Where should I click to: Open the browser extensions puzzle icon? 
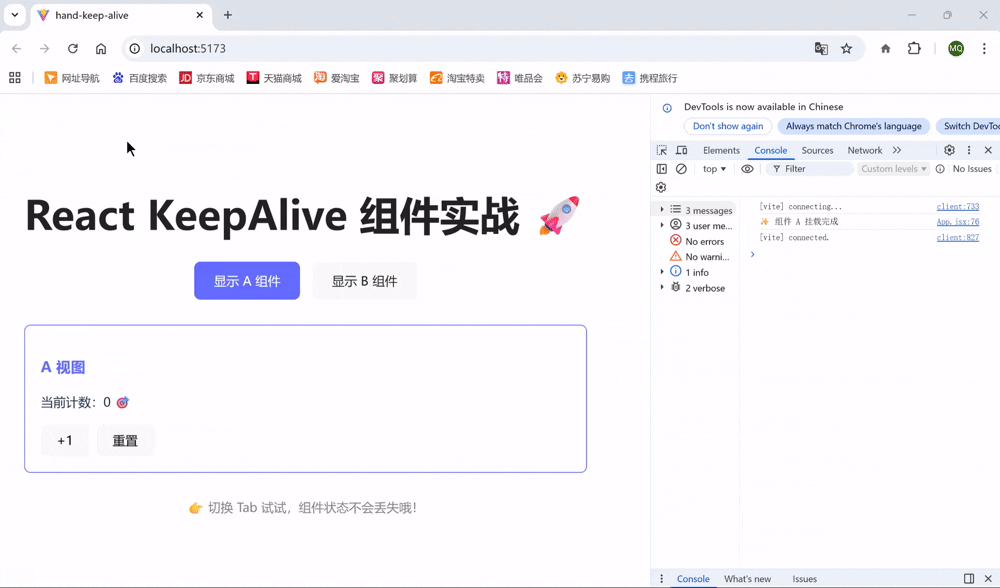[x=913, y=48]
